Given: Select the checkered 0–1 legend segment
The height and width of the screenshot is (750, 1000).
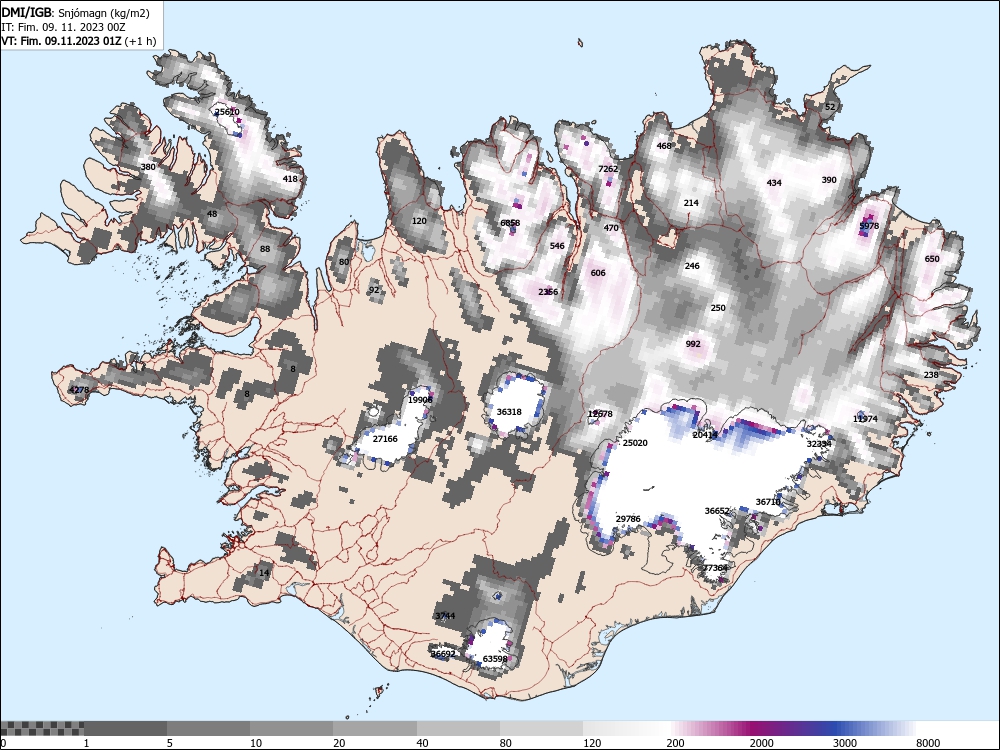Looking at the screenshot, I should click(x=42, y=728).
